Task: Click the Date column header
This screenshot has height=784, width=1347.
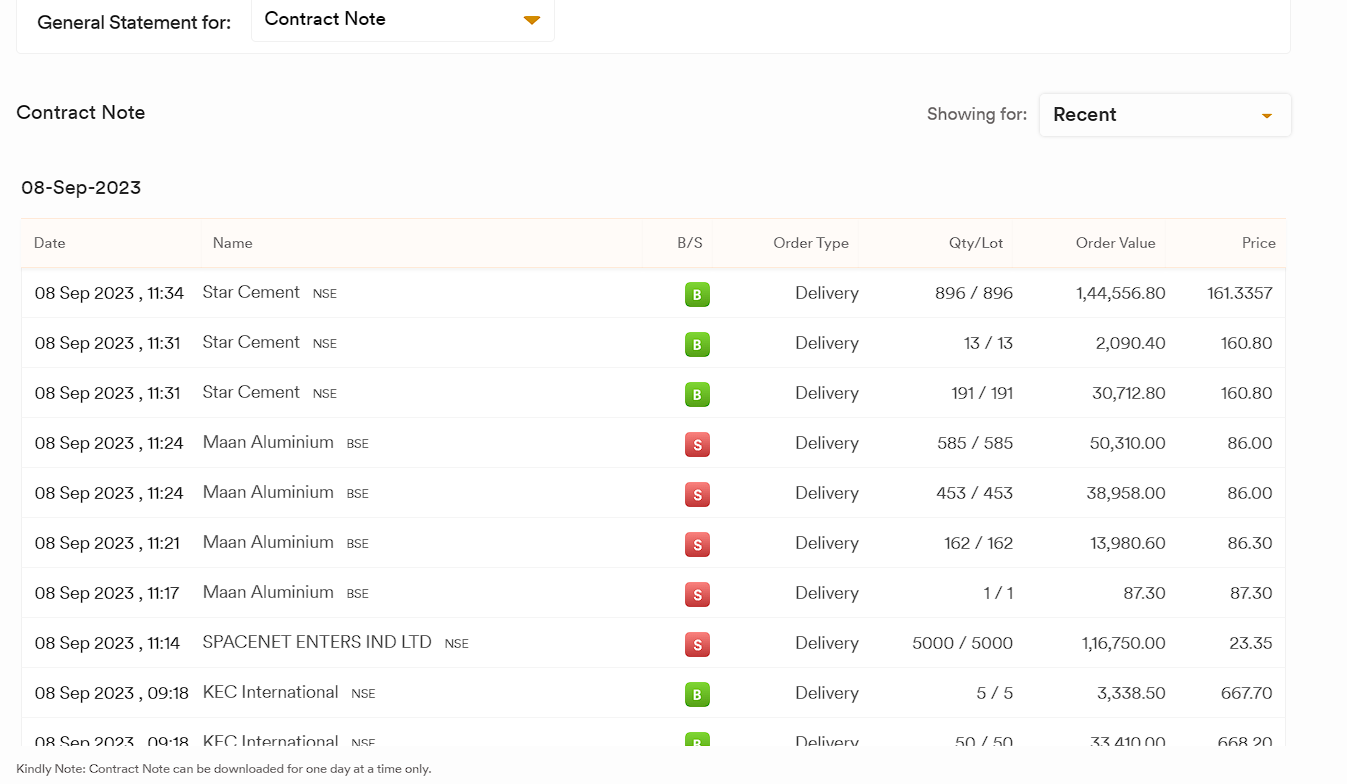Action: pyautogui.click(x=50, y=243)
